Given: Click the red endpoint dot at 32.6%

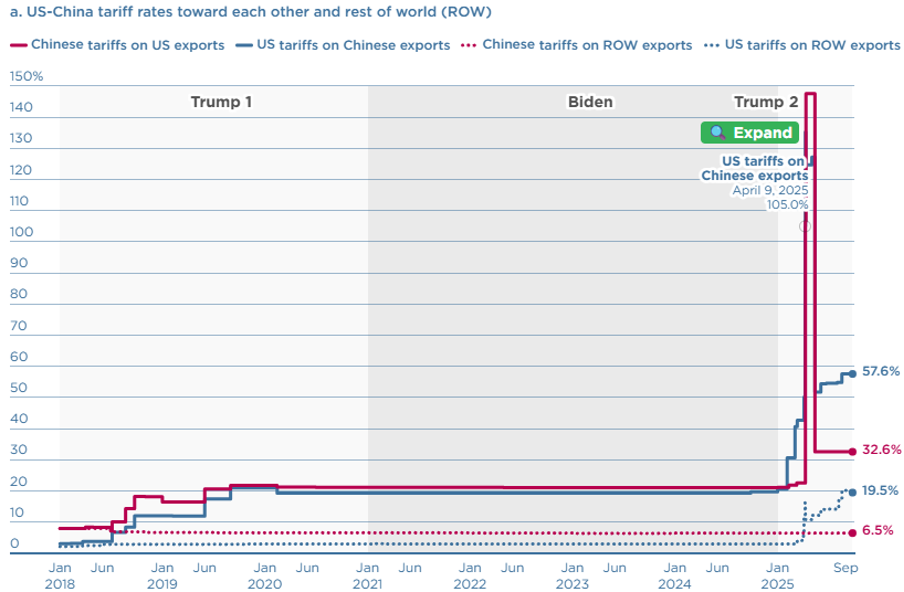Looking at the screenshot, I should pyautogui.click(x=852, y=451).
